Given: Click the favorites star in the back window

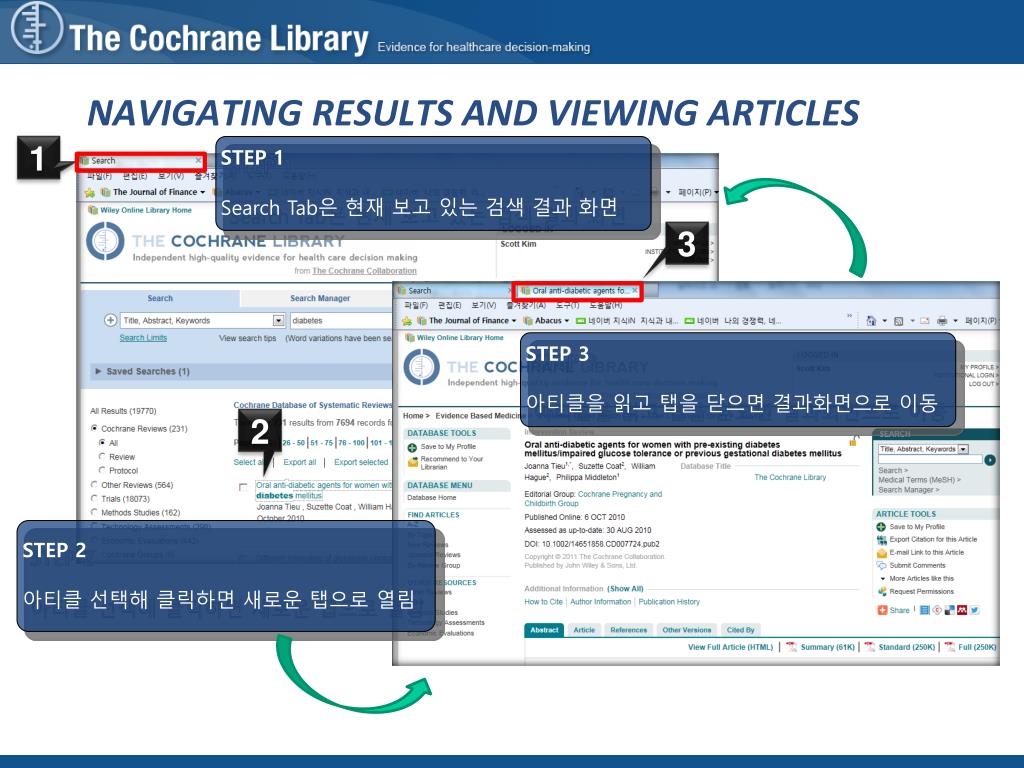Looking at the screenshot, I should pyautogui.click(x=89, y=192).
